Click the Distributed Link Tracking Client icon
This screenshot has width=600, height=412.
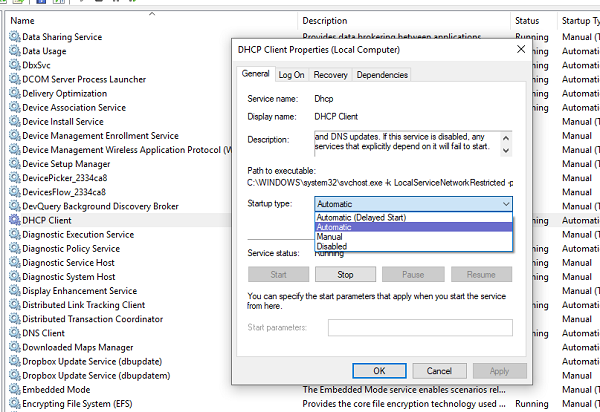coord(15,305)
